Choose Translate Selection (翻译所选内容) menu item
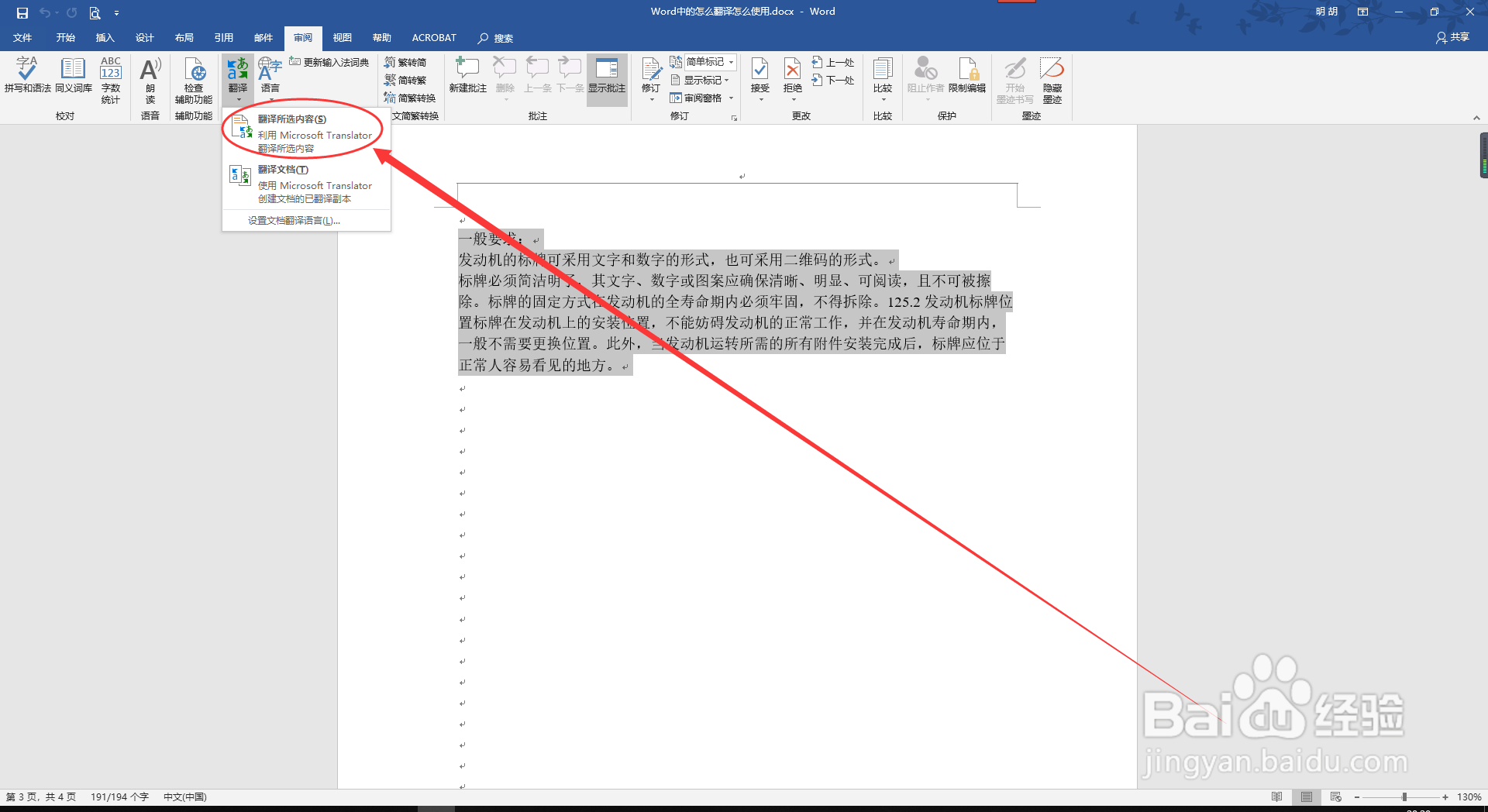Image resolution: width=1488 pixels, height=812 pixels. pos(306,133)
